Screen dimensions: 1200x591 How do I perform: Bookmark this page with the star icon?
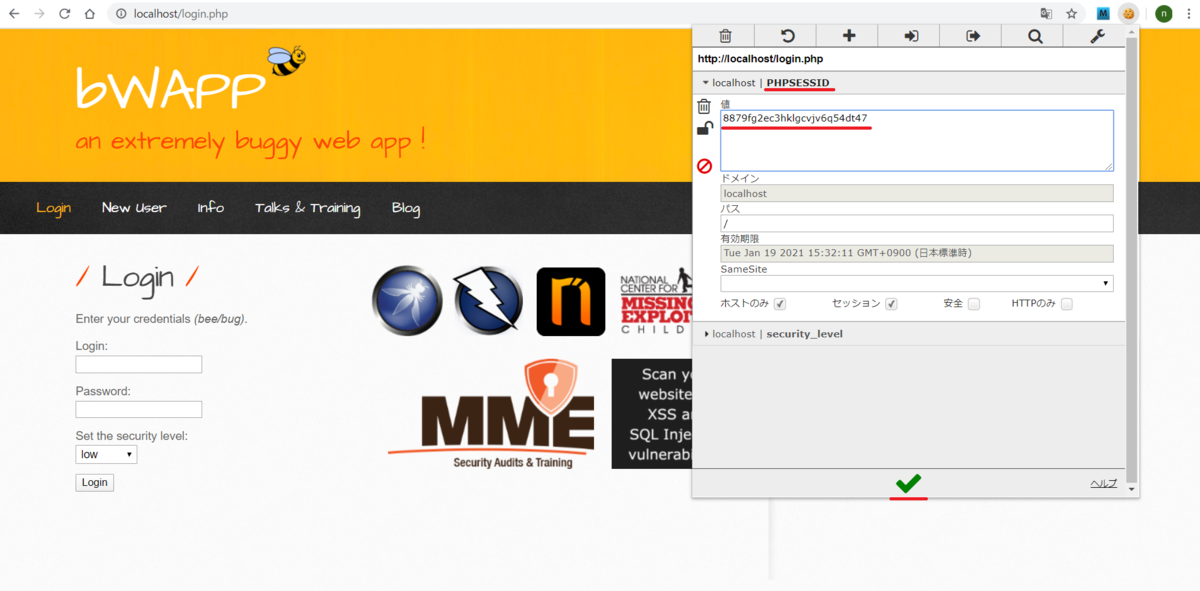pos(1071,14)
